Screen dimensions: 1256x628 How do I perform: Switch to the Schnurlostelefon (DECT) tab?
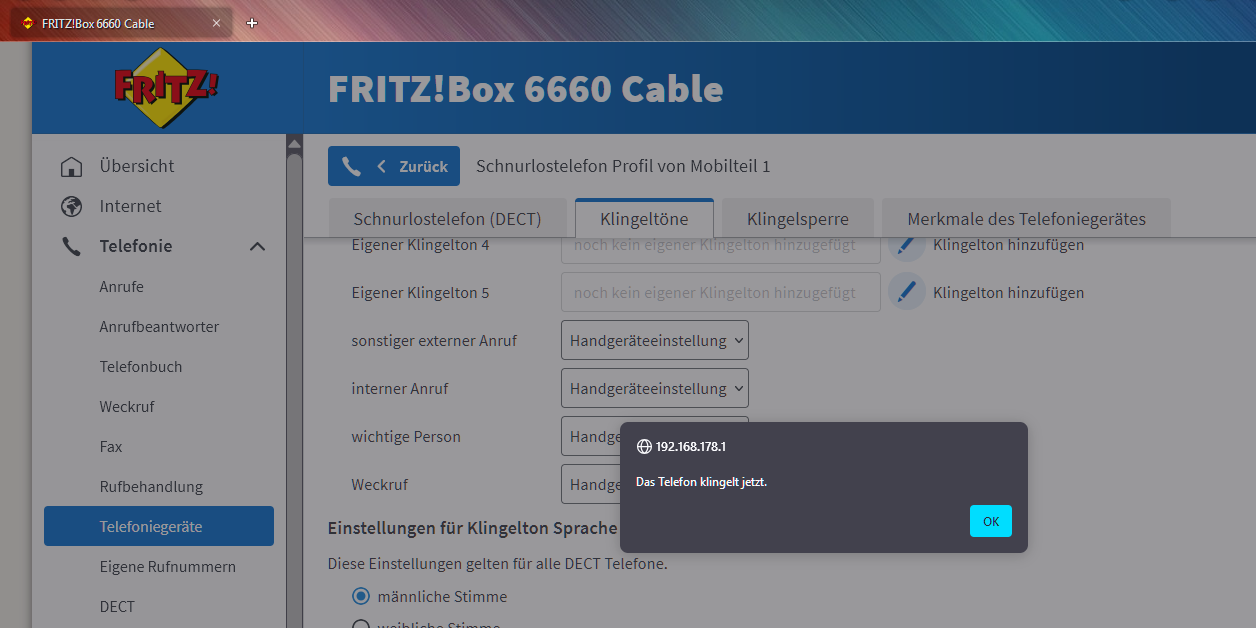[447, 218]
